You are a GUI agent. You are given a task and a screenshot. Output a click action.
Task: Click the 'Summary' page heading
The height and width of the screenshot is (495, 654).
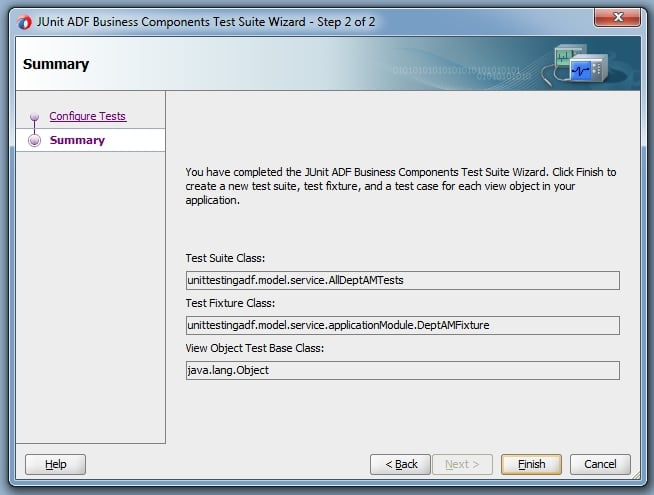(56, 64)
